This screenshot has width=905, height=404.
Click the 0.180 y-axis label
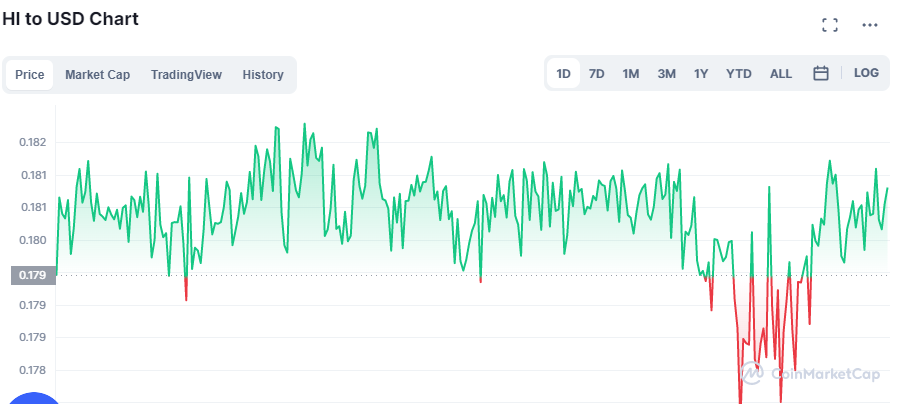pos(33,240)
